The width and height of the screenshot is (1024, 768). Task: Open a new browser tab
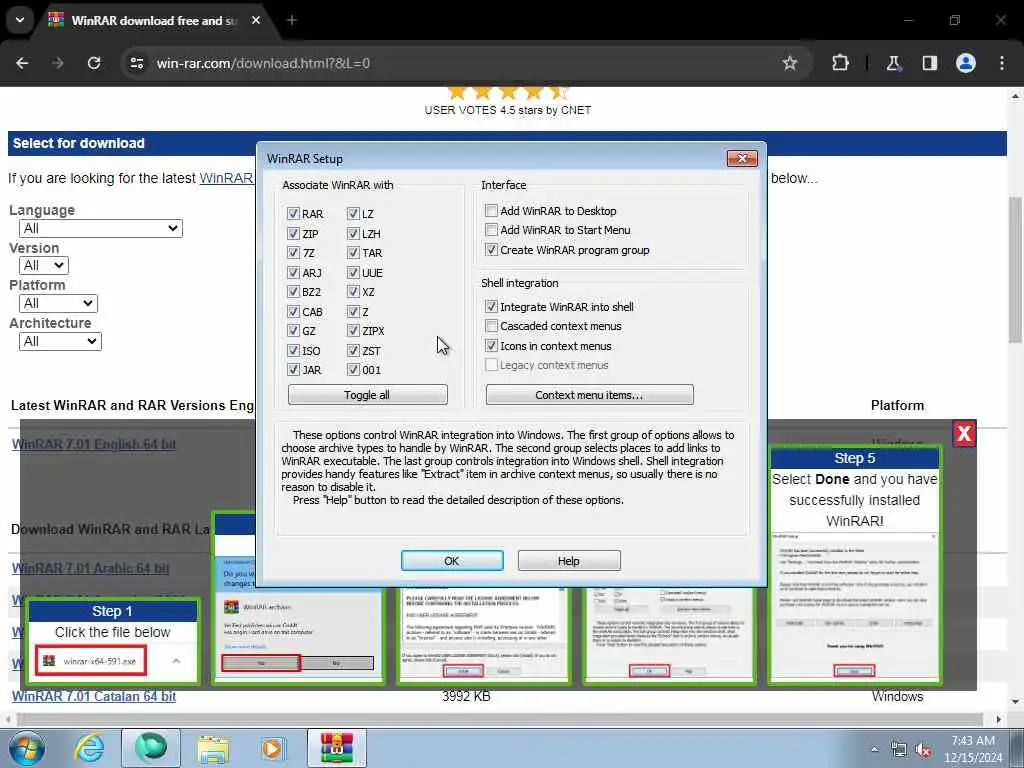[292, 20]
